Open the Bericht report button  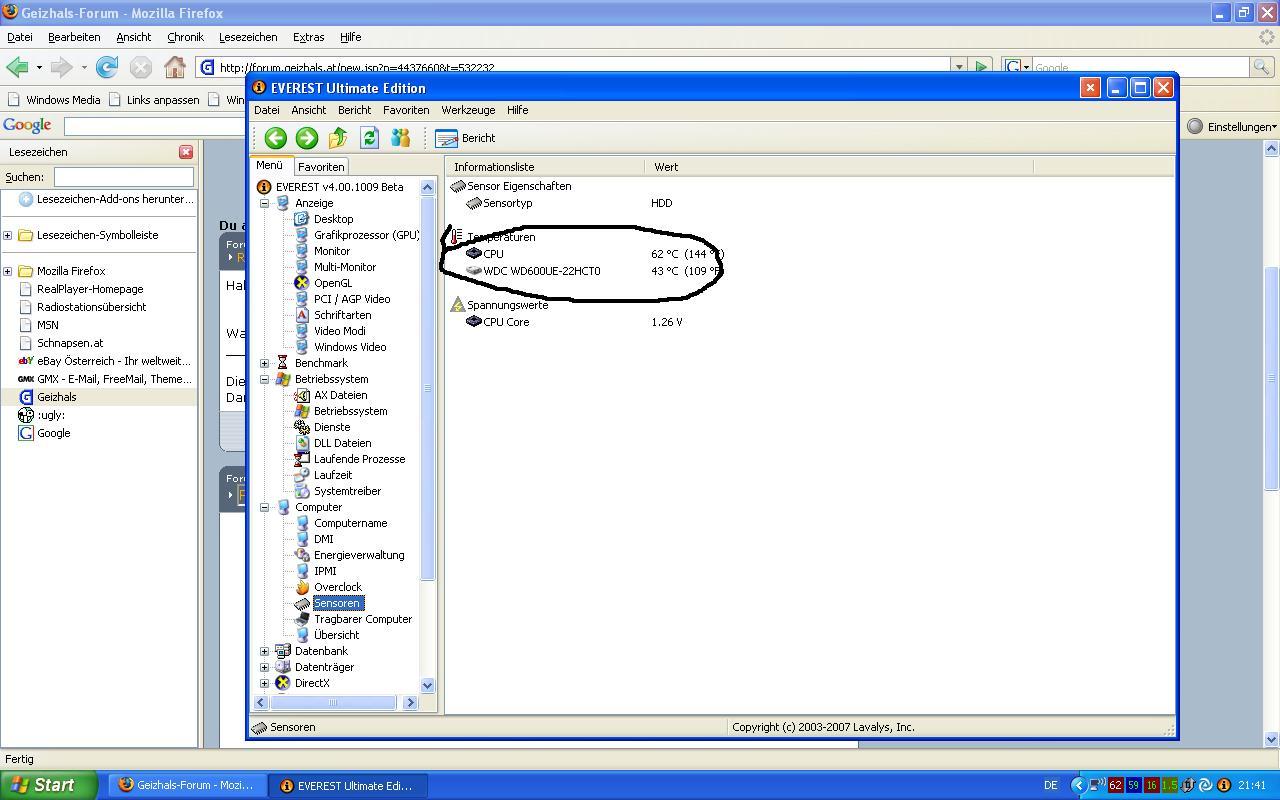click(x=466, y=138)
